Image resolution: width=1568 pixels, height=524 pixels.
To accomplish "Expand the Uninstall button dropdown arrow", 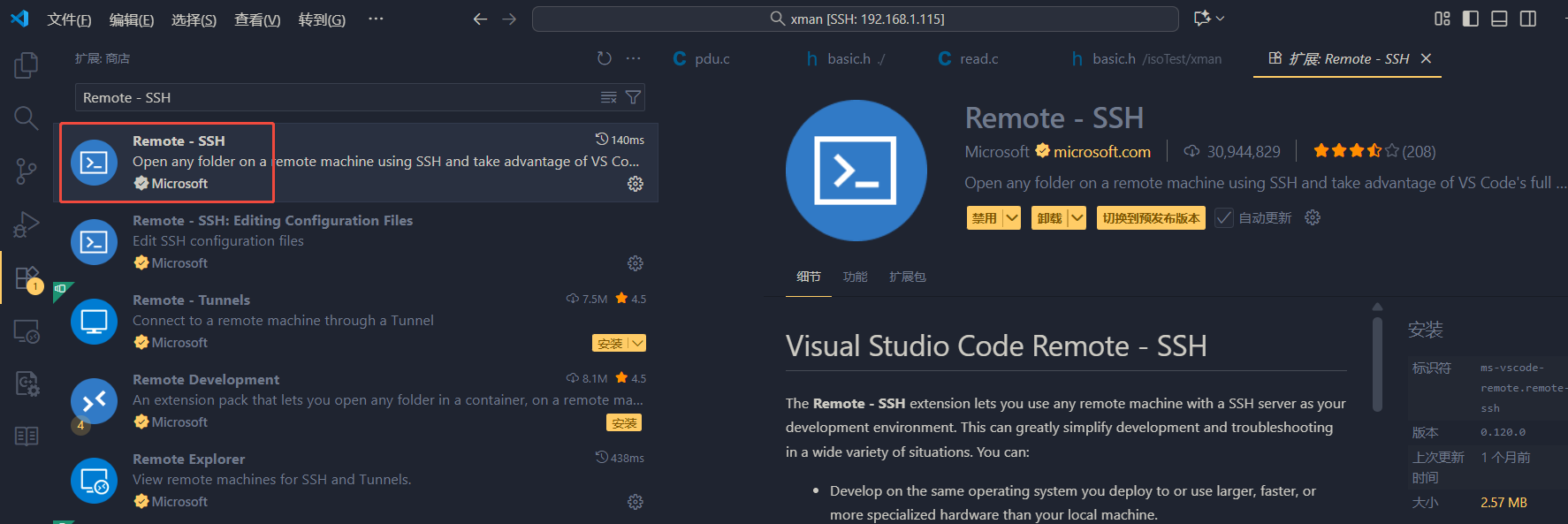I will [x=1077, y=218].
